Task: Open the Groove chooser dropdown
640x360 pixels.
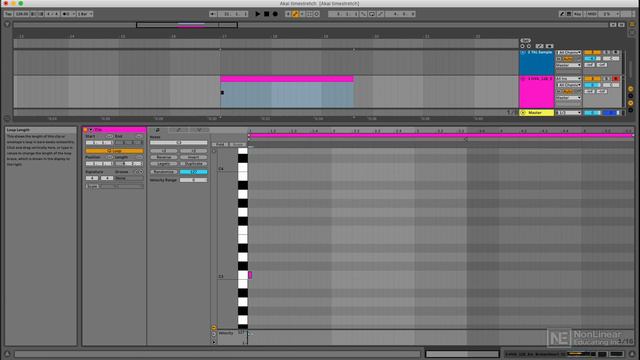Action: point(129,178)
